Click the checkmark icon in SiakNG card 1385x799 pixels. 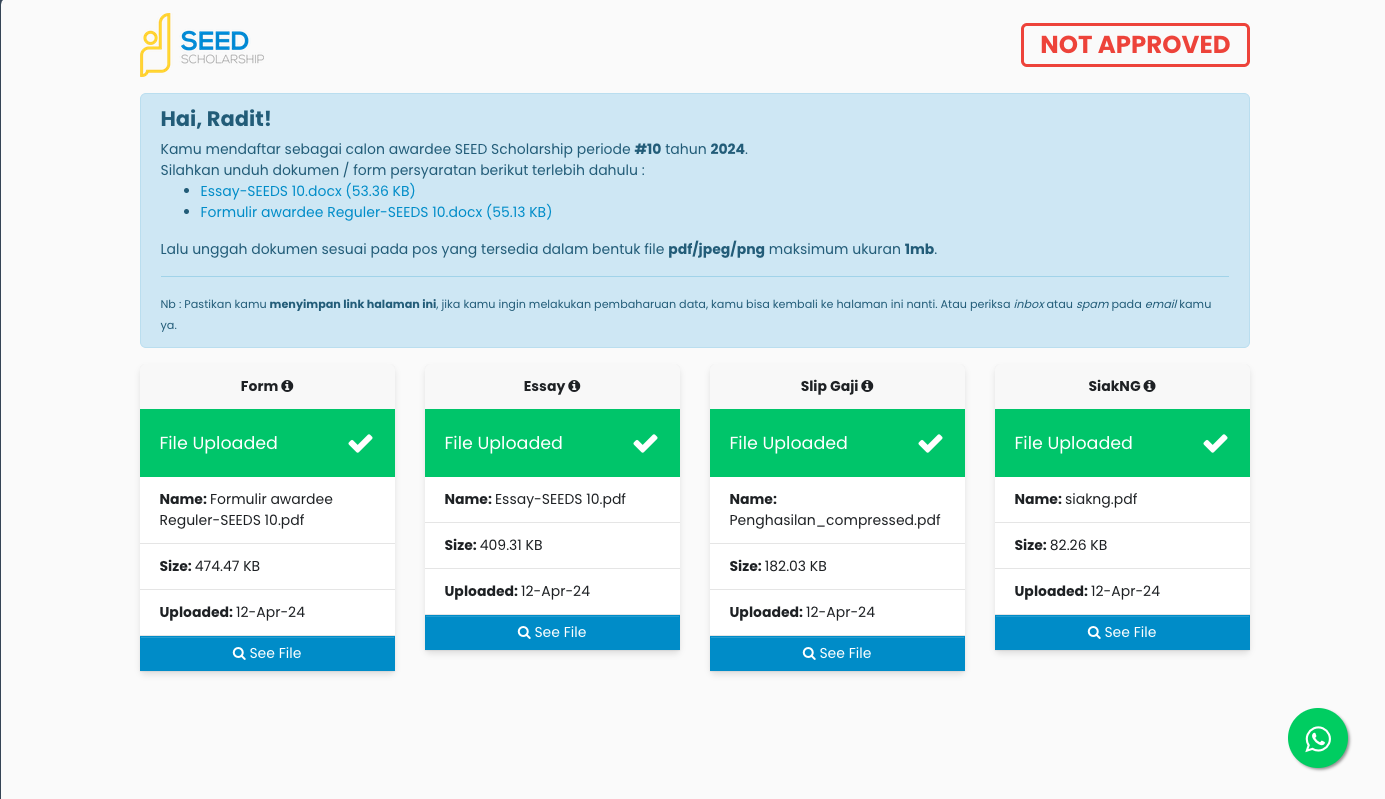pos(1215,443)
